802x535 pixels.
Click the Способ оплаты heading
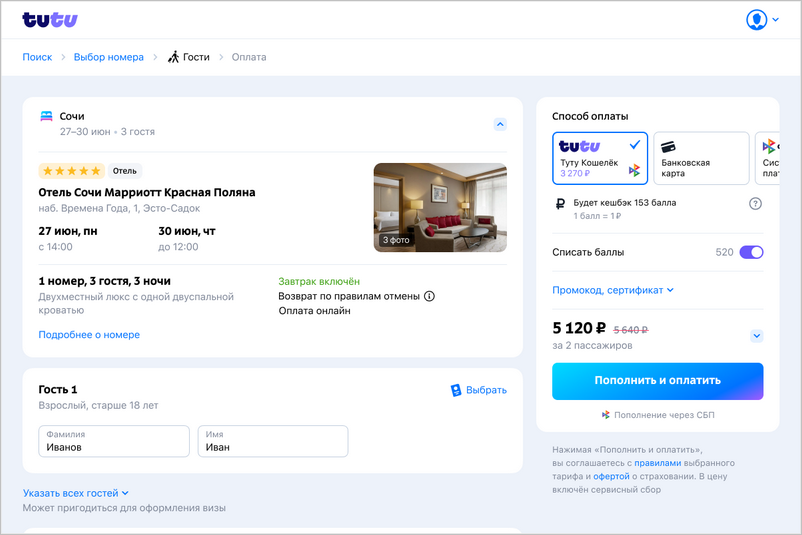point(590,116)
